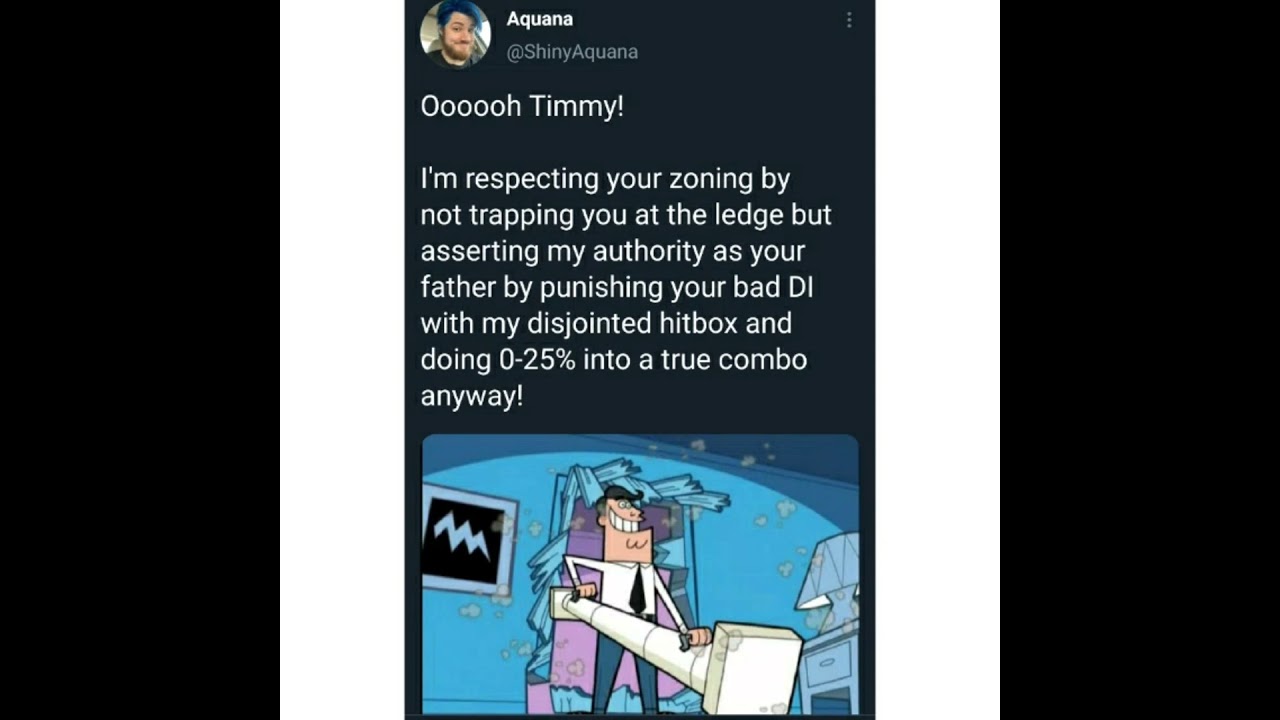Image resolution: width=1280 pixels, height=720 pixels.
Task: Select the "0-25%" text in the tweet
Action: pos(535,359)
